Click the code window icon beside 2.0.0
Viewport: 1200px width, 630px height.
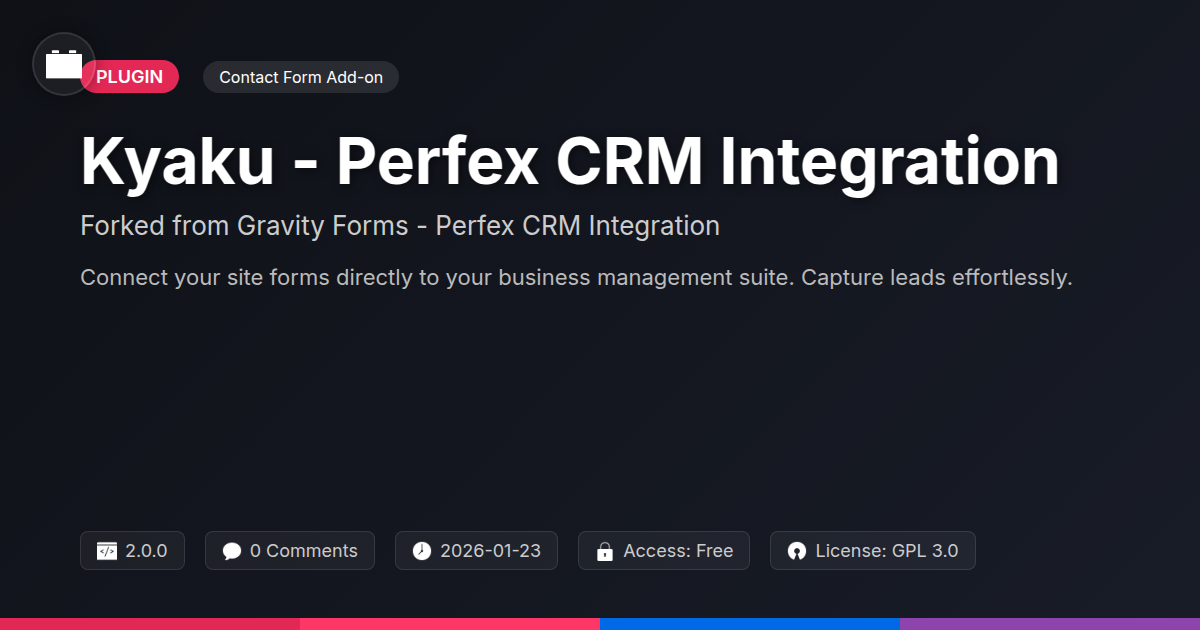click(106, 551)
